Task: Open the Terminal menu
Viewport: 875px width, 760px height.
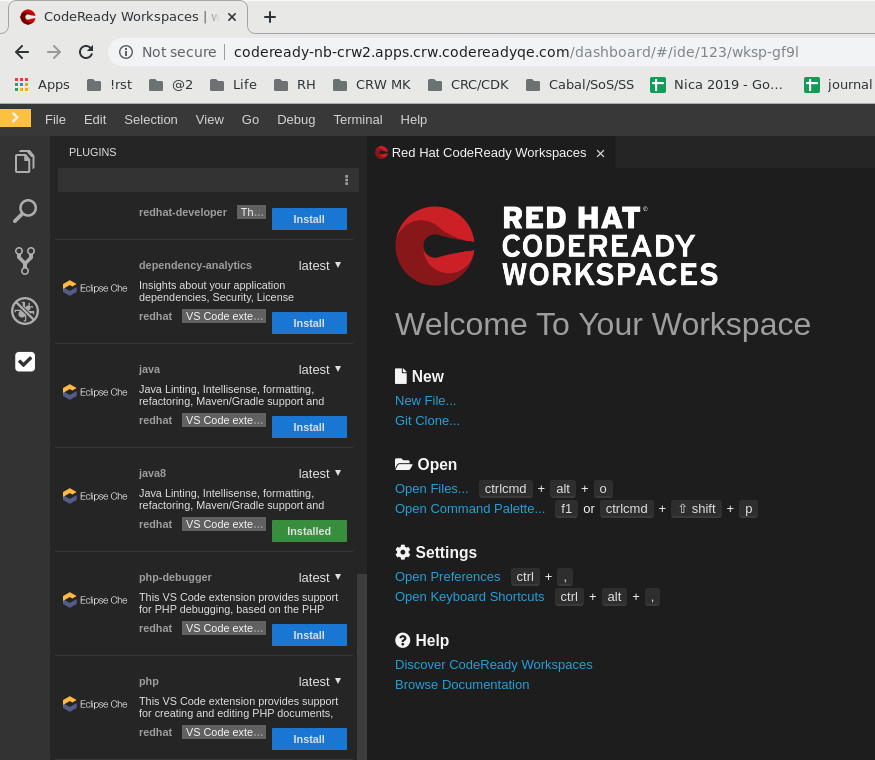Action: [357, 119]
